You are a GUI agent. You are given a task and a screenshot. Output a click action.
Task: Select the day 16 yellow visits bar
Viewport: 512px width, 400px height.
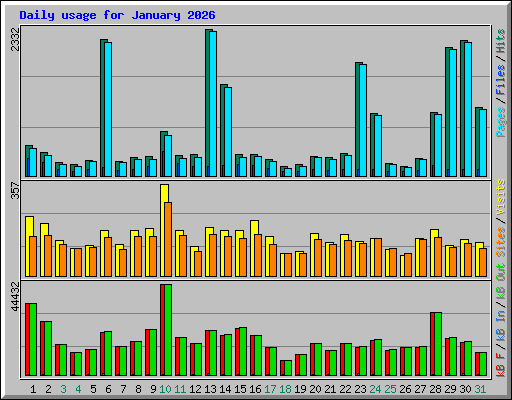[x=253, y=248]
